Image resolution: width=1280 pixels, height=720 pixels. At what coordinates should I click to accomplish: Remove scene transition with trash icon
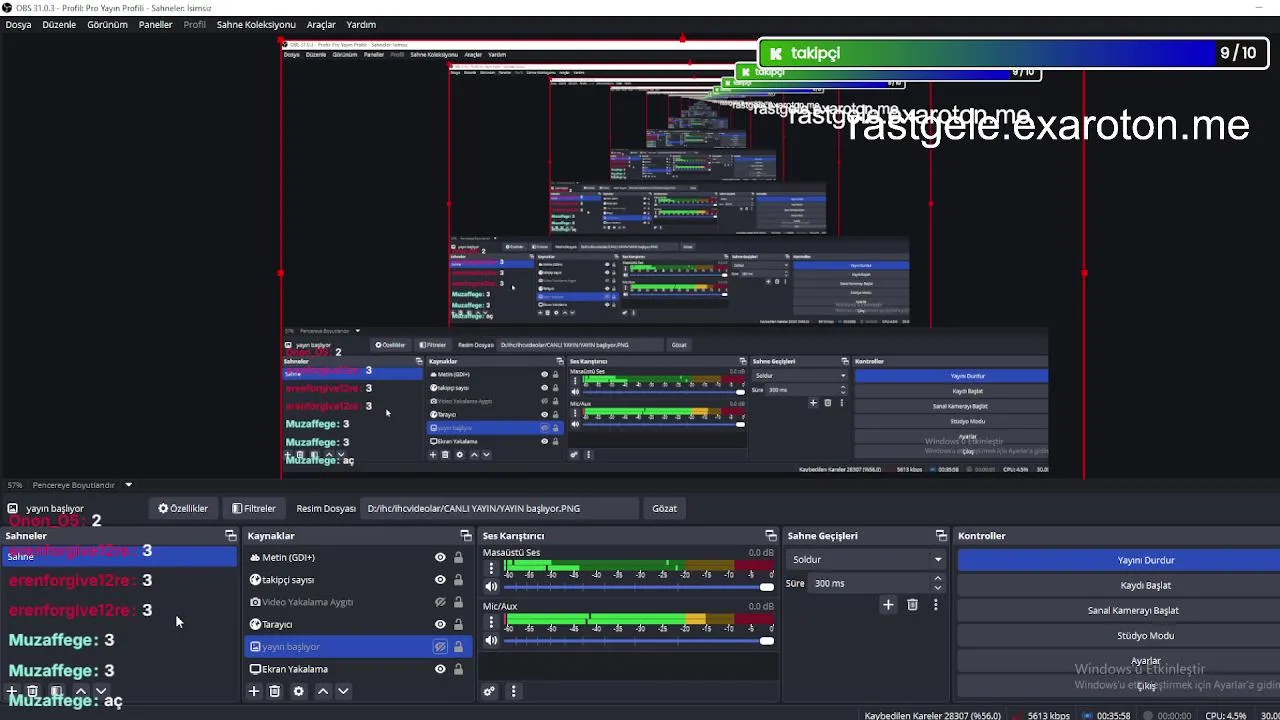point(912,604)
